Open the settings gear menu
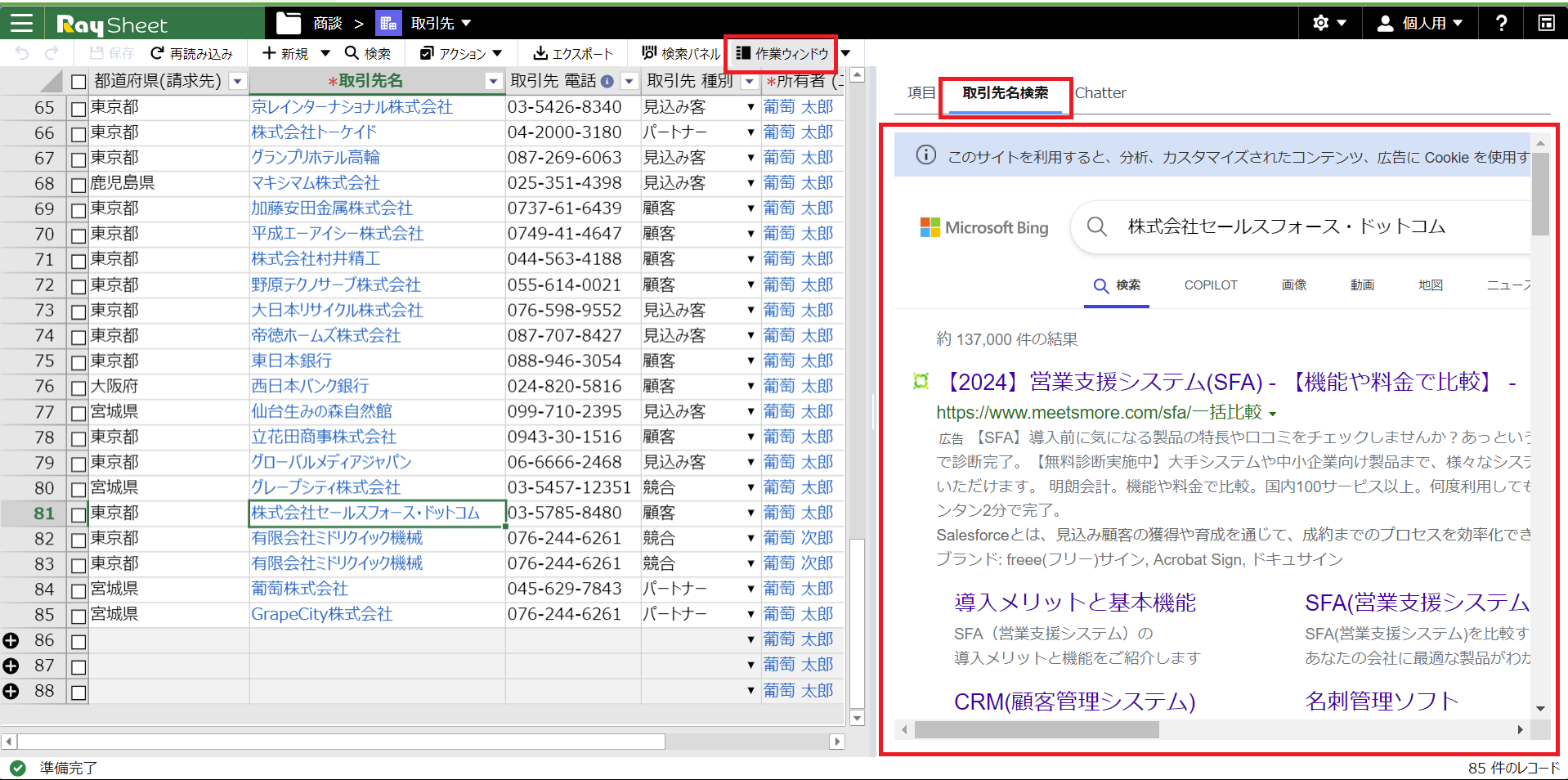 pyautogui.click(x=1329, y=23)
